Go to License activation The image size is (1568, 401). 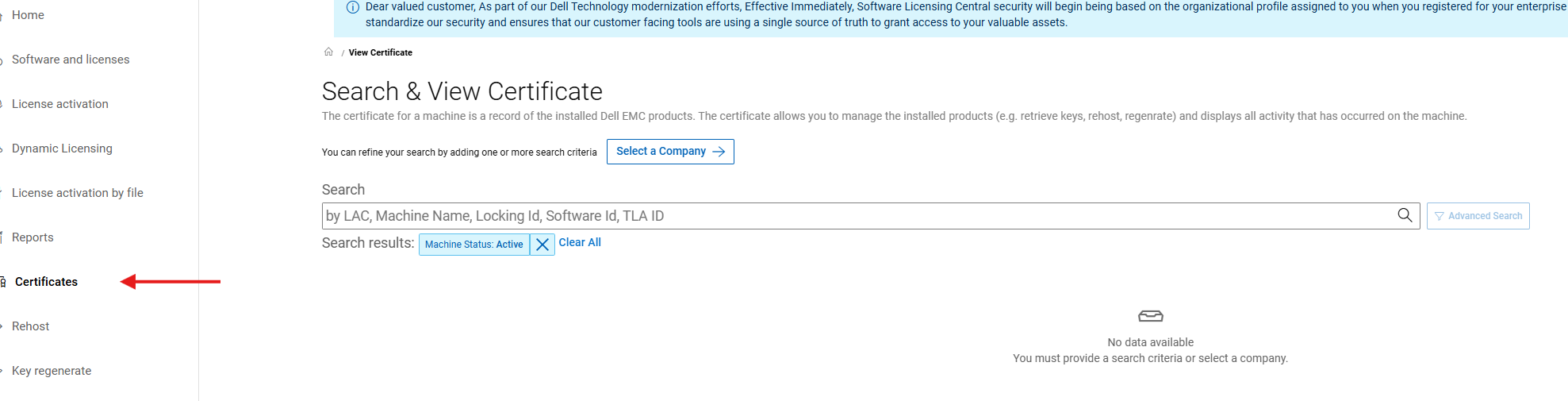click(x=60, y=104)
